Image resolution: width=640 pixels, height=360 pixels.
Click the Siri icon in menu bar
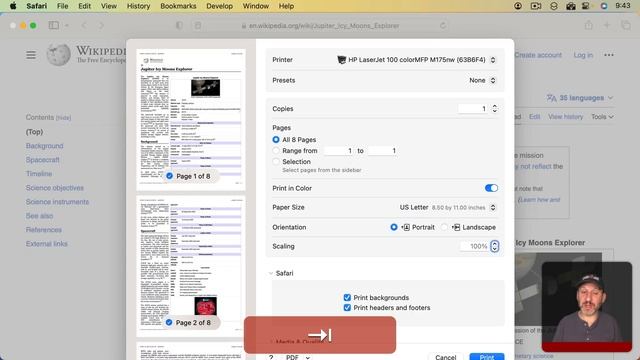604,6
